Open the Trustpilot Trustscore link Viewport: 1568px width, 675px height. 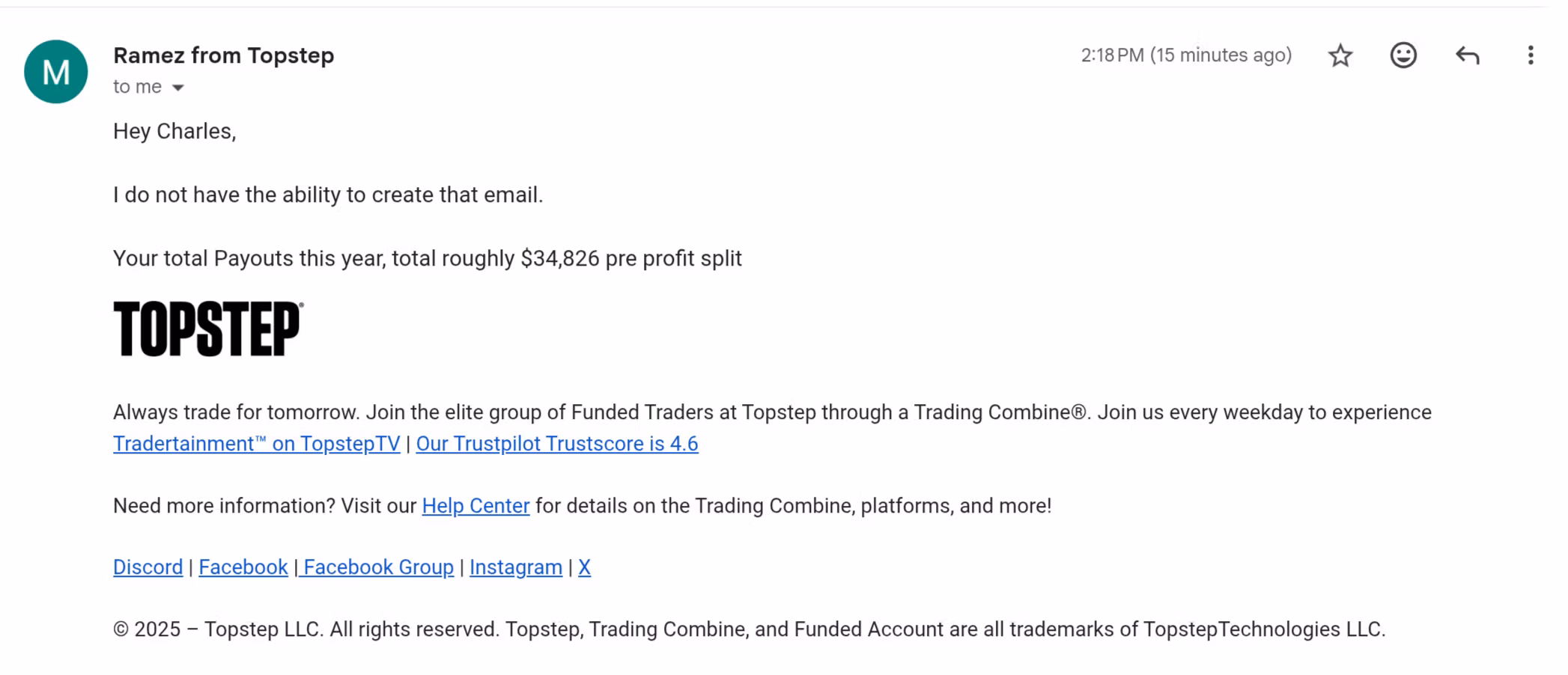coord(556,444)
